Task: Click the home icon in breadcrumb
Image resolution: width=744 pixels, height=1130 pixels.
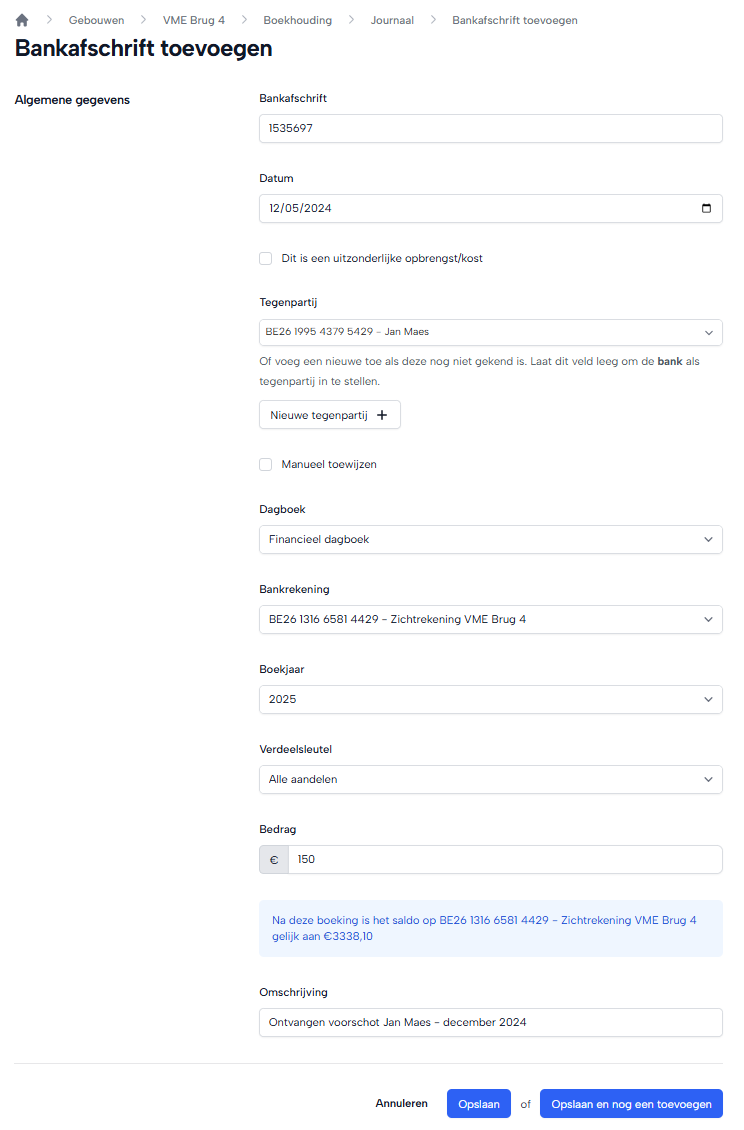Action: tap(22, 20)
